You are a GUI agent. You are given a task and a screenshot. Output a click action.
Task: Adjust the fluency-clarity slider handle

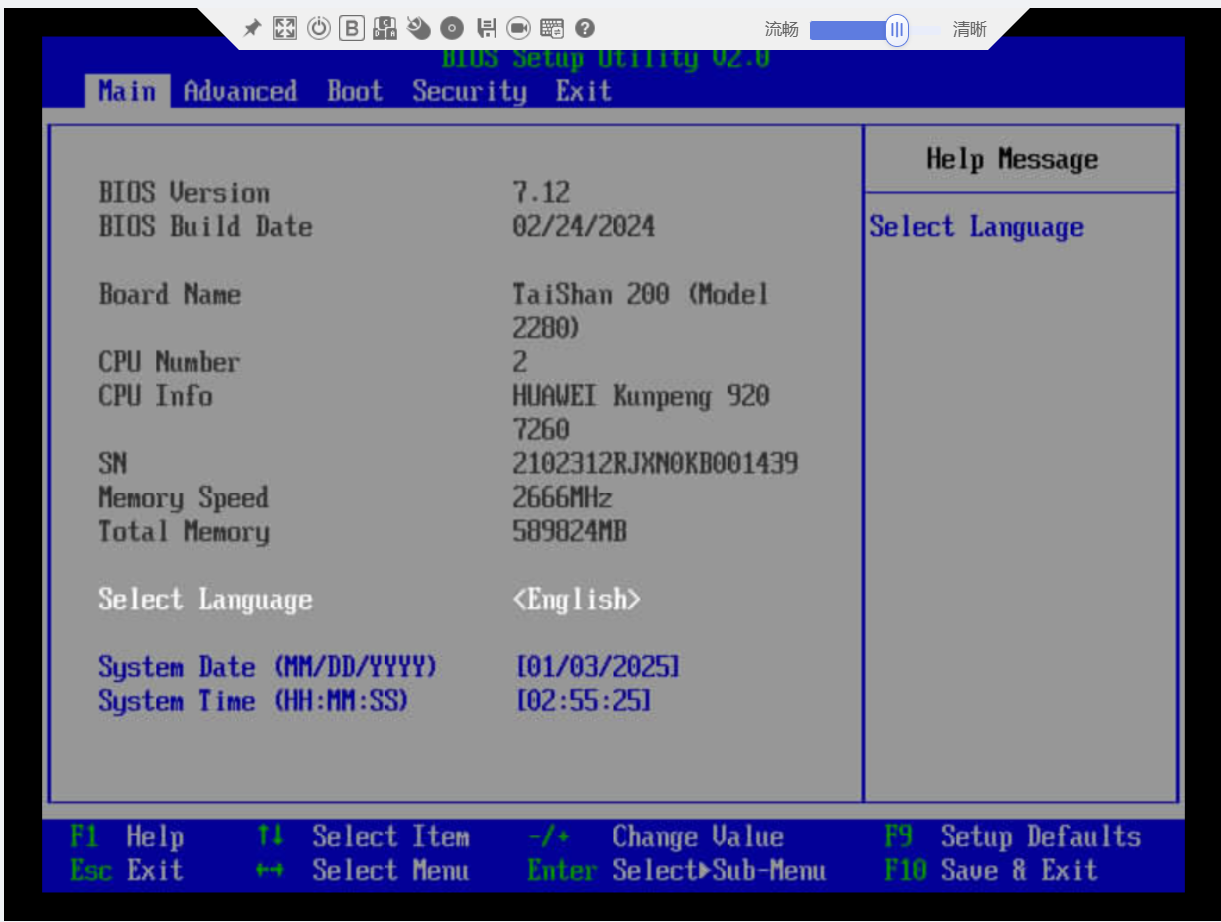click(897, 30)
